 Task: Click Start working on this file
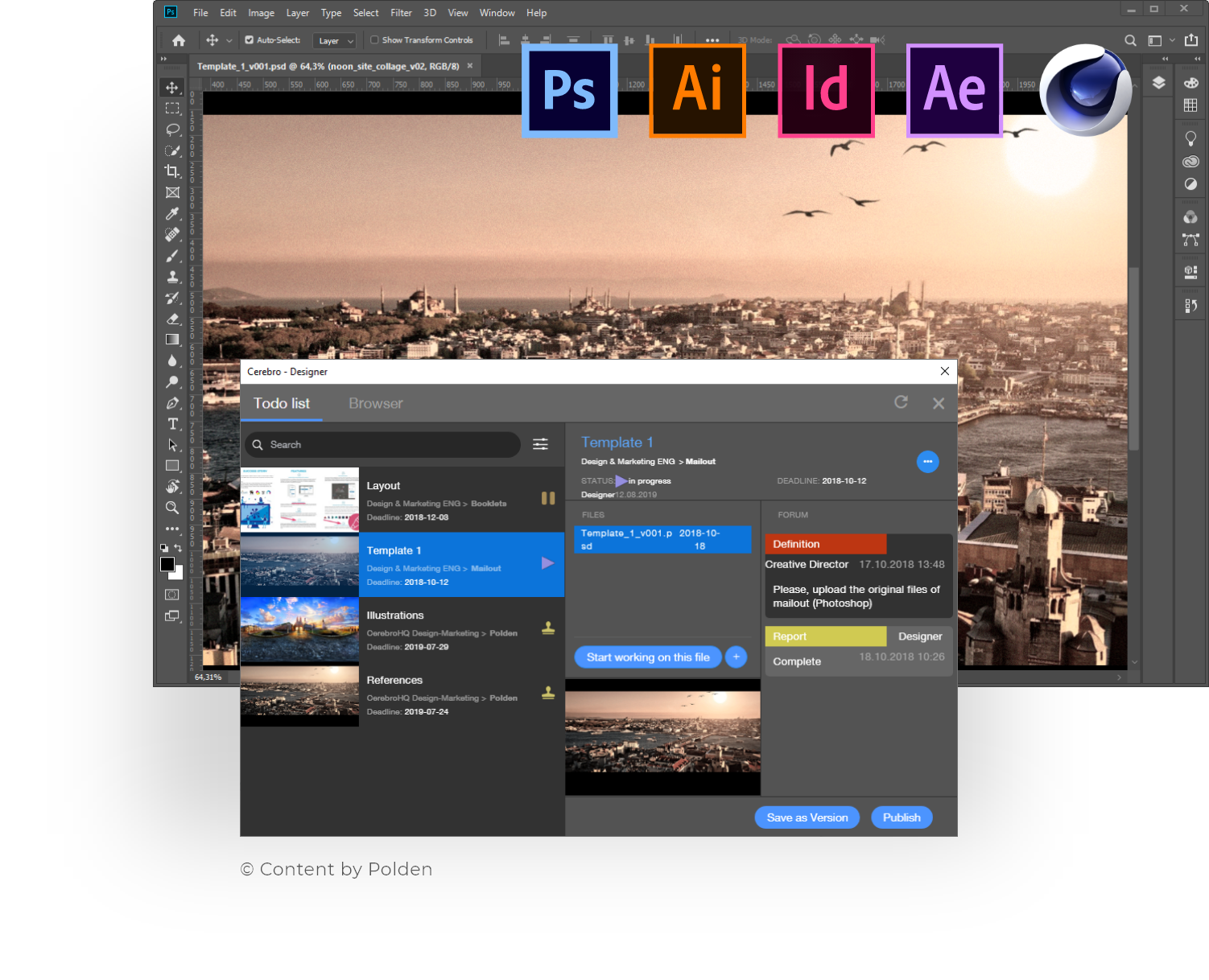pyautogui.click(x=648, y=657)
